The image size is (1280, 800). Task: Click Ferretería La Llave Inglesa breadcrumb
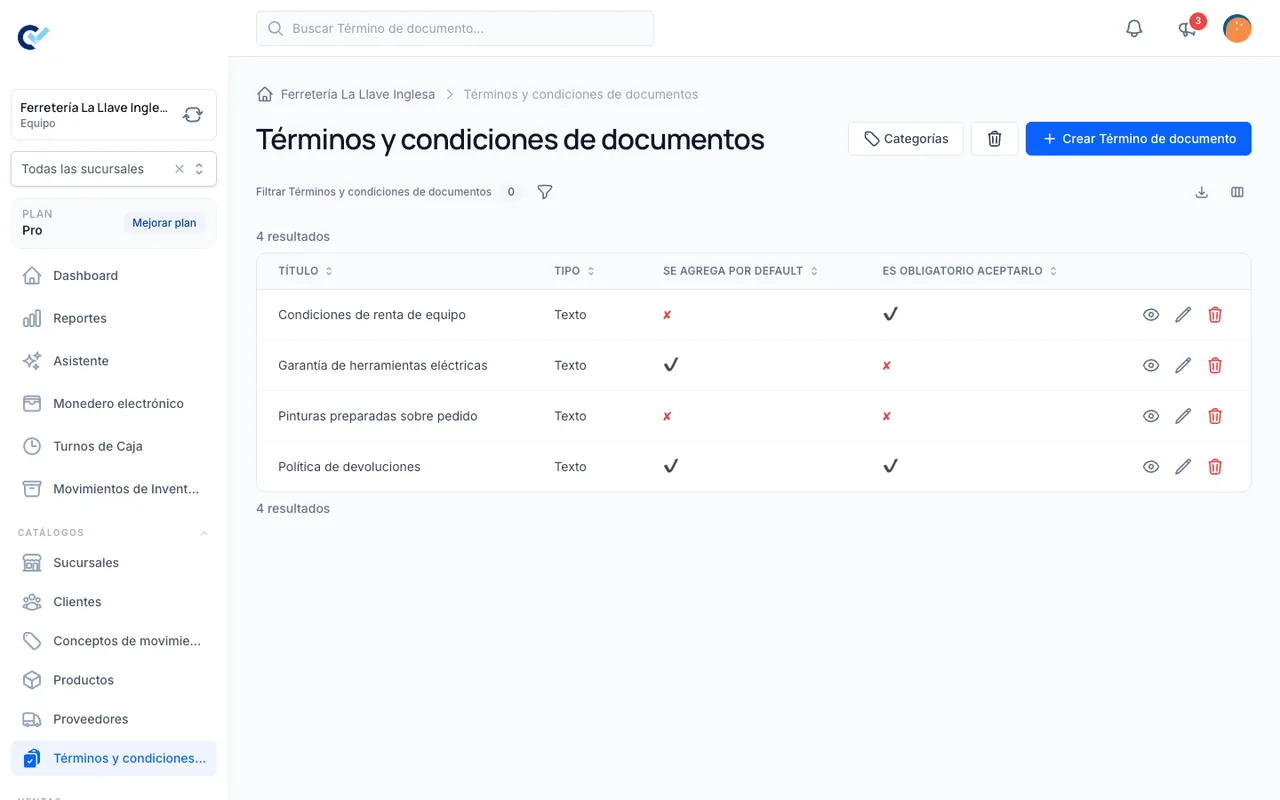358,94
